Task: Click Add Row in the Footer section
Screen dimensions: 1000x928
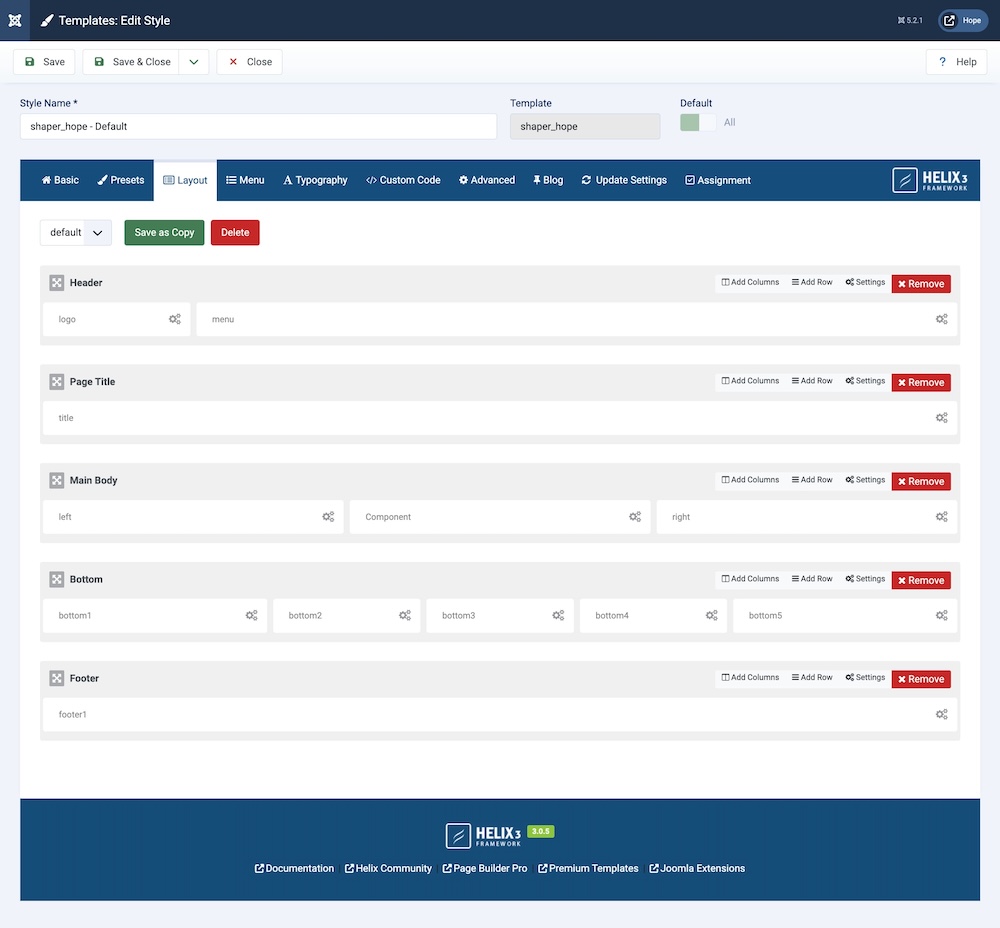Action: click(x=812, y=678)
